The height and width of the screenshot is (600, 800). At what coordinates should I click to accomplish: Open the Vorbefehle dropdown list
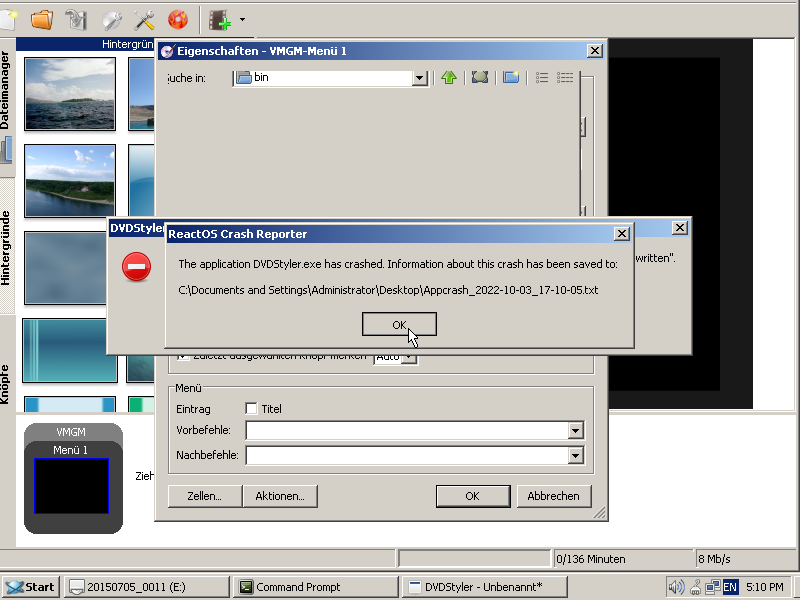coord(576,431)
